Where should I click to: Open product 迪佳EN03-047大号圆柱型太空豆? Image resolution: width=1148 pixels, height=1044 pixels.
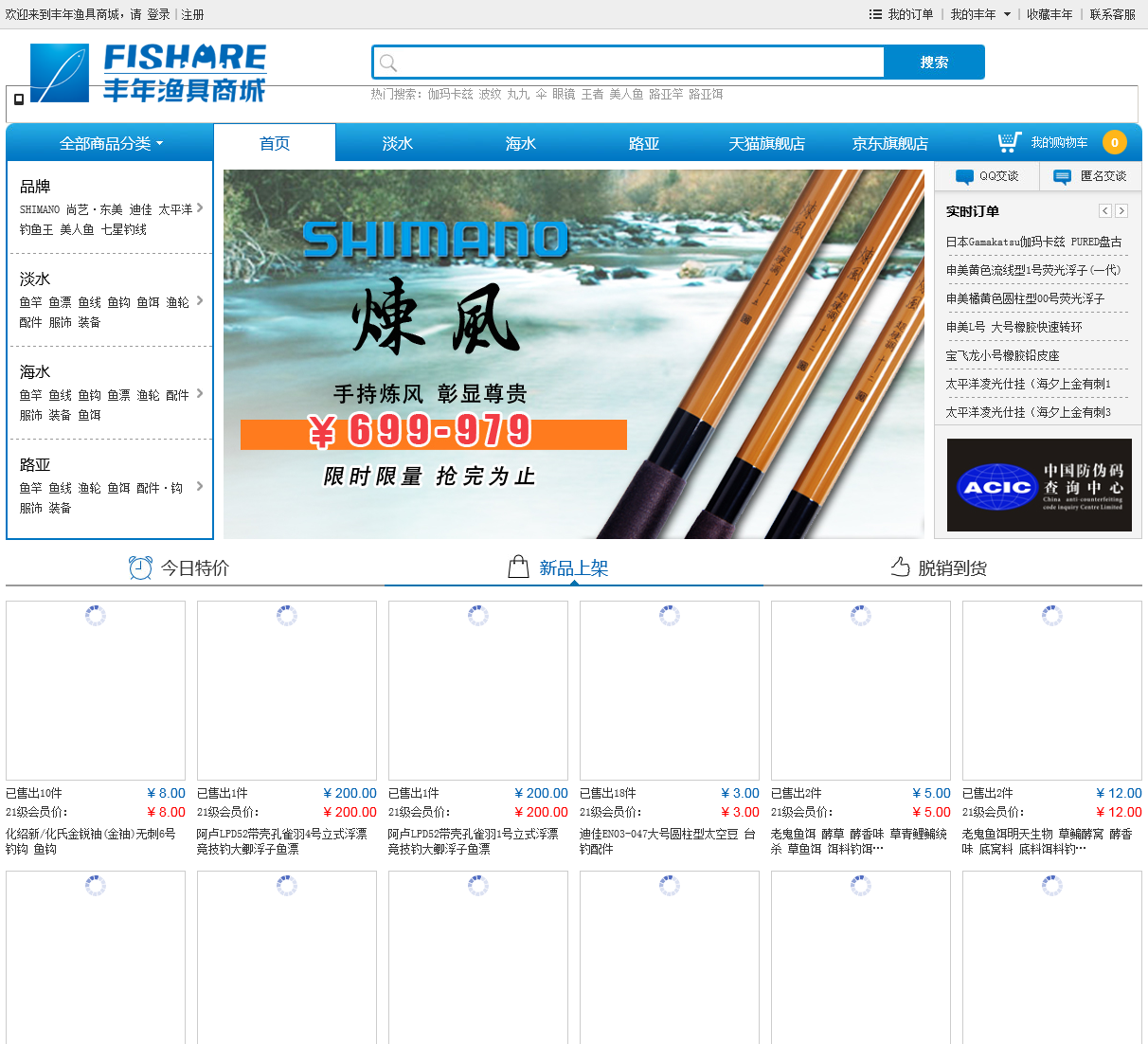tap(668, 841)
